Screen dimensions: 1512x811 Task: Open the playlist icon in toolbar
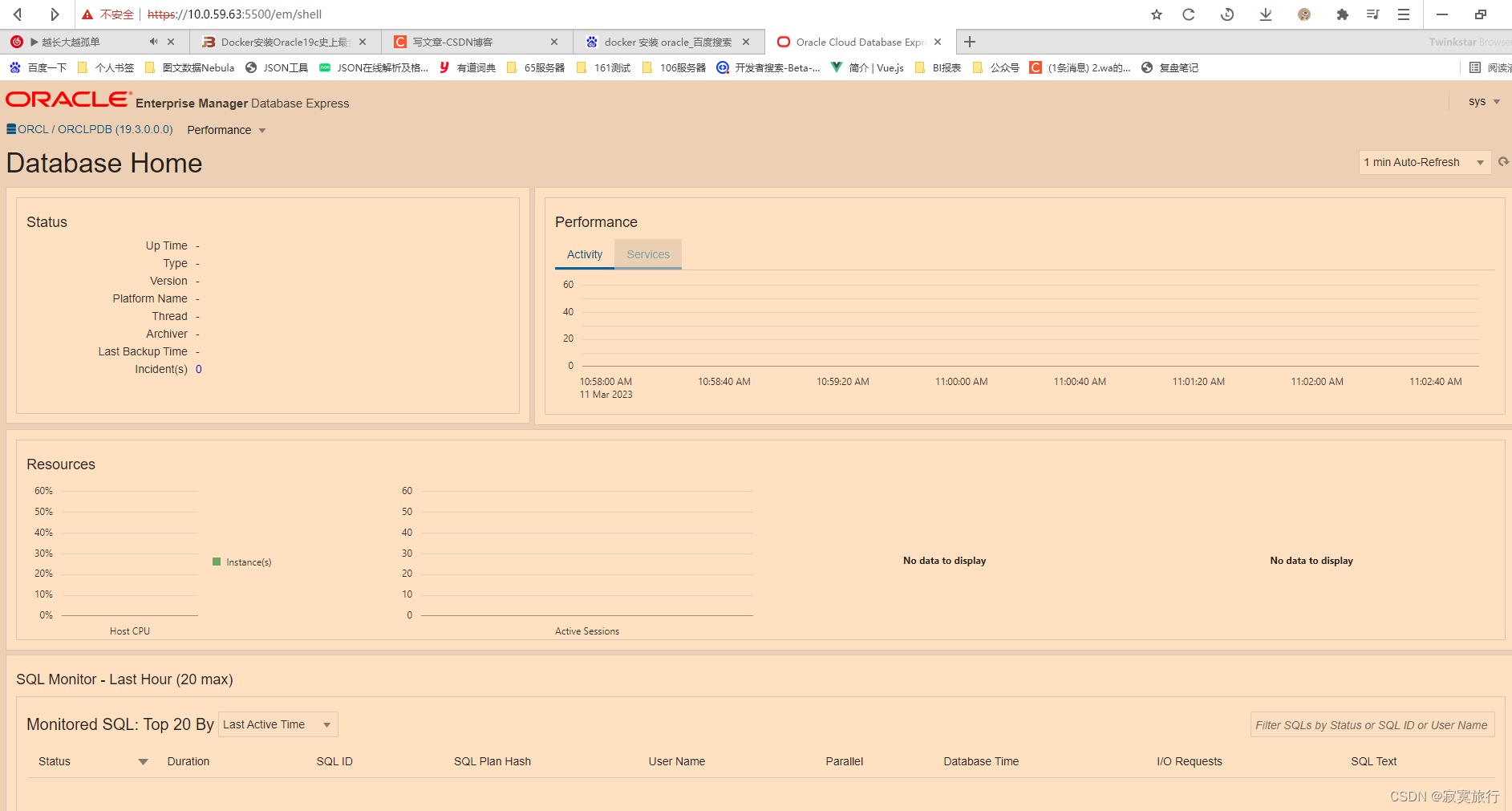click(x=1372, y=14)
